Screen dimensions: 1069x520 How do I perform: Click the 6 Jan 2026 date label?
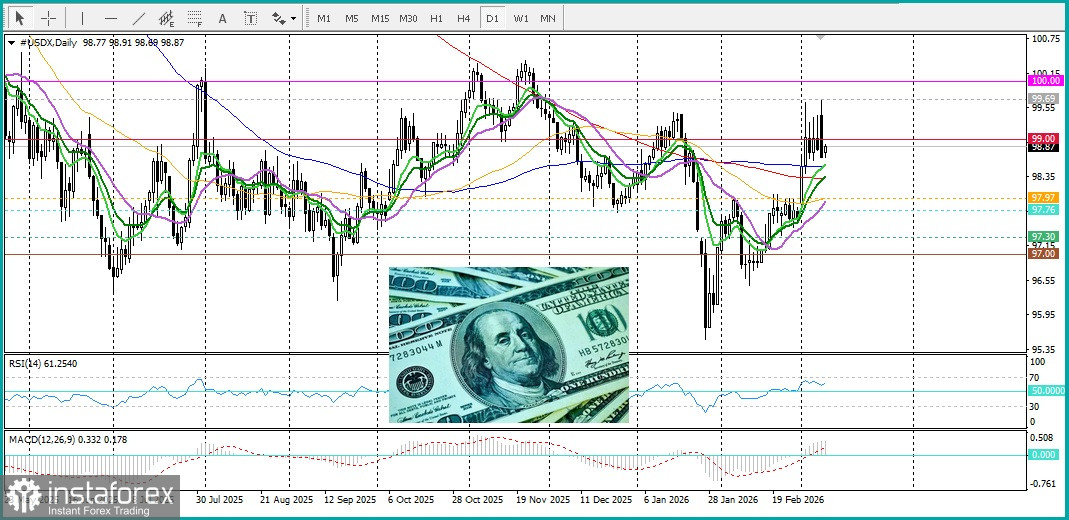667,500
